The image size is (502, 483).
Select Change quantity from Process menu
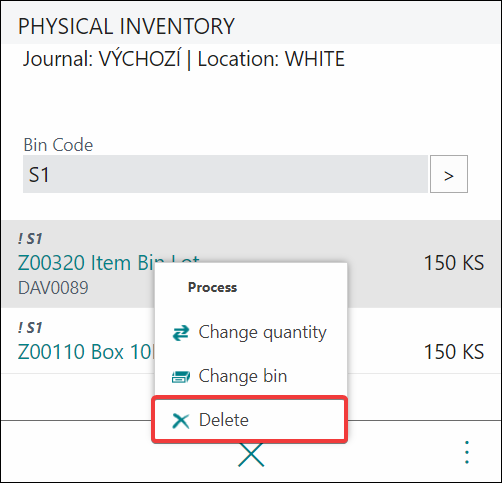(x=251, y=333)
